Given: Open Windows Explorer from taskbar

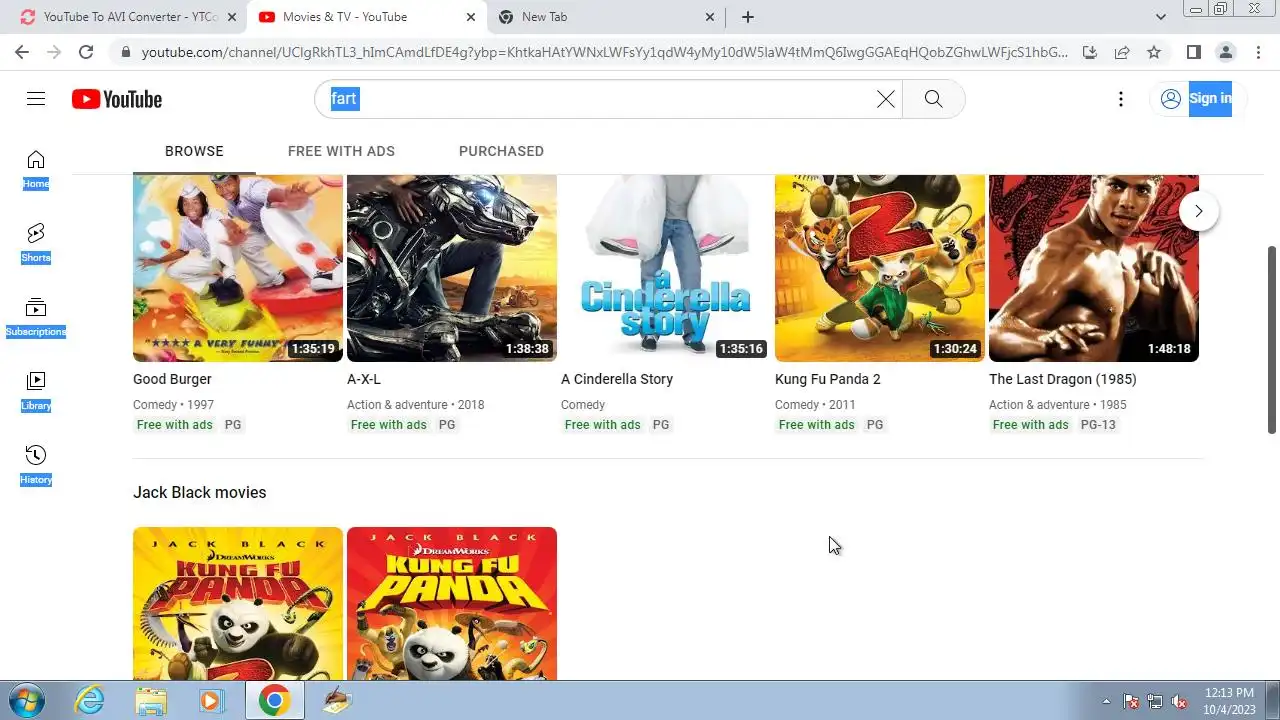Looking at the screenshot, I should 151,701.
